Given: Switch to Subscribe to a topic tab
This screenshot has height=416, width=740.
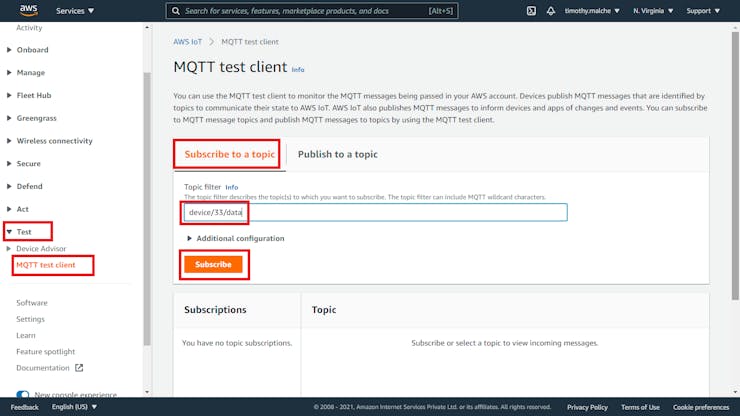Looking at the screenshot, I should pos(229,154).
